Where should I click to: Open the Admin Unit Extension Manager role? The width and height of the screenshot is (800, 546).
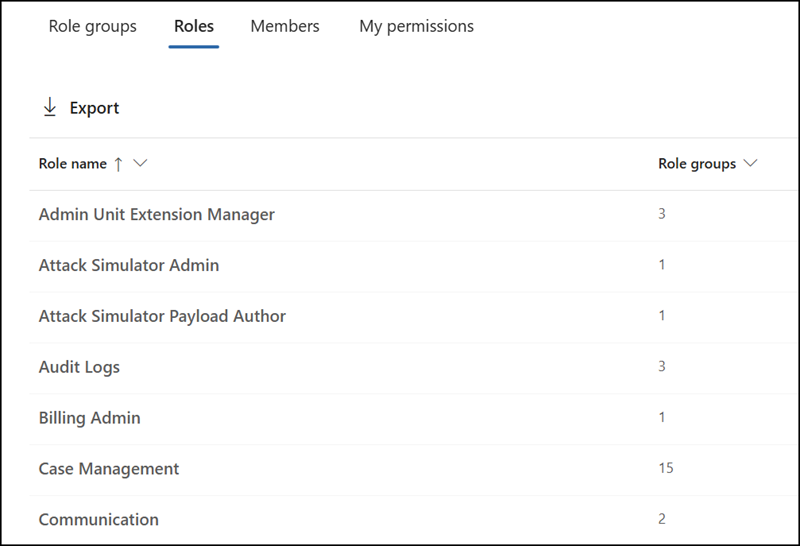click(157, 215)
